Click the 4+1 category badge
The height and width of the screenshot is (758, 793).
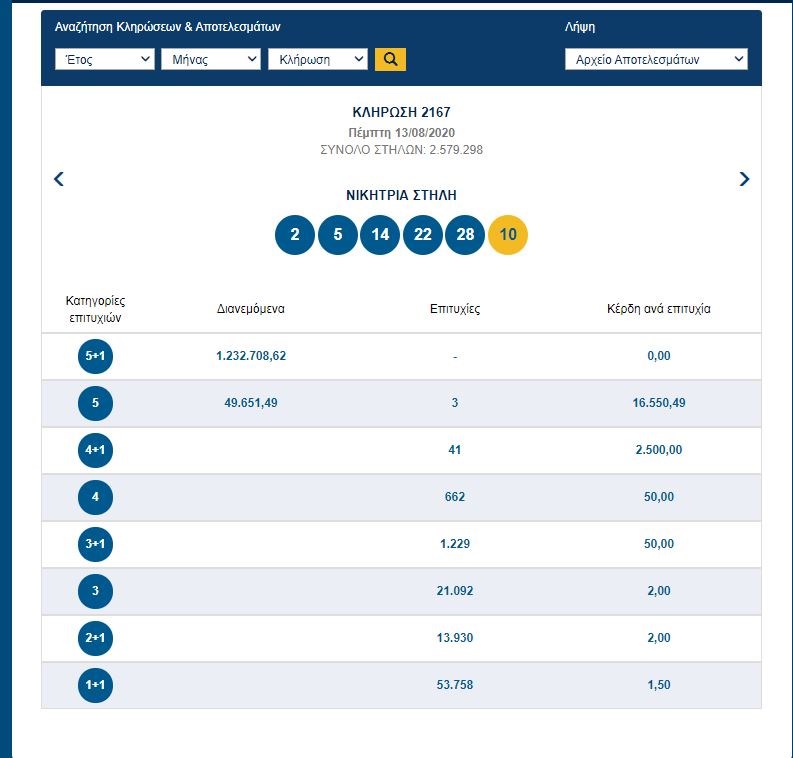pyautogui.click(x=95, y=450)
